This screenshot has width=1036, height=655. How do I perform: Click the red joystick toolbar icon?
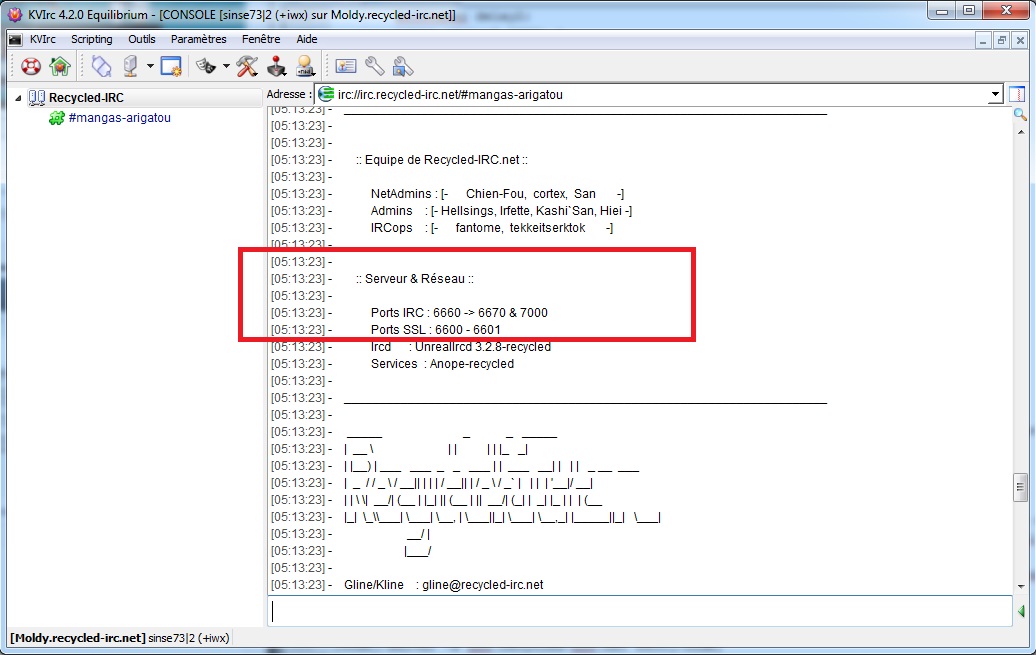click(276, 66)
